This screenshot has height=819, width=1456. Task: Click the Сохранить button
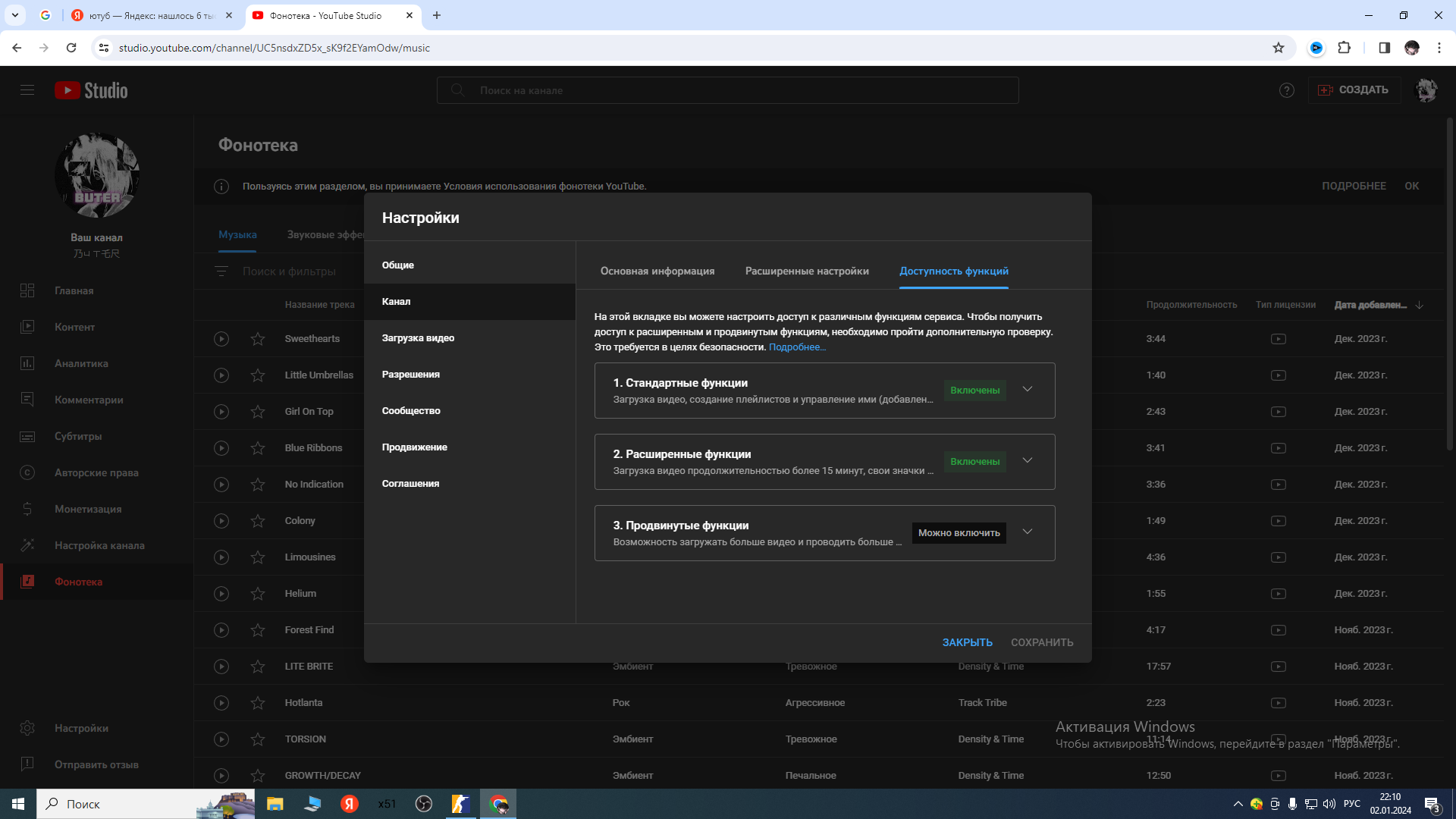pyautogui.click(x=1042, y=642)
